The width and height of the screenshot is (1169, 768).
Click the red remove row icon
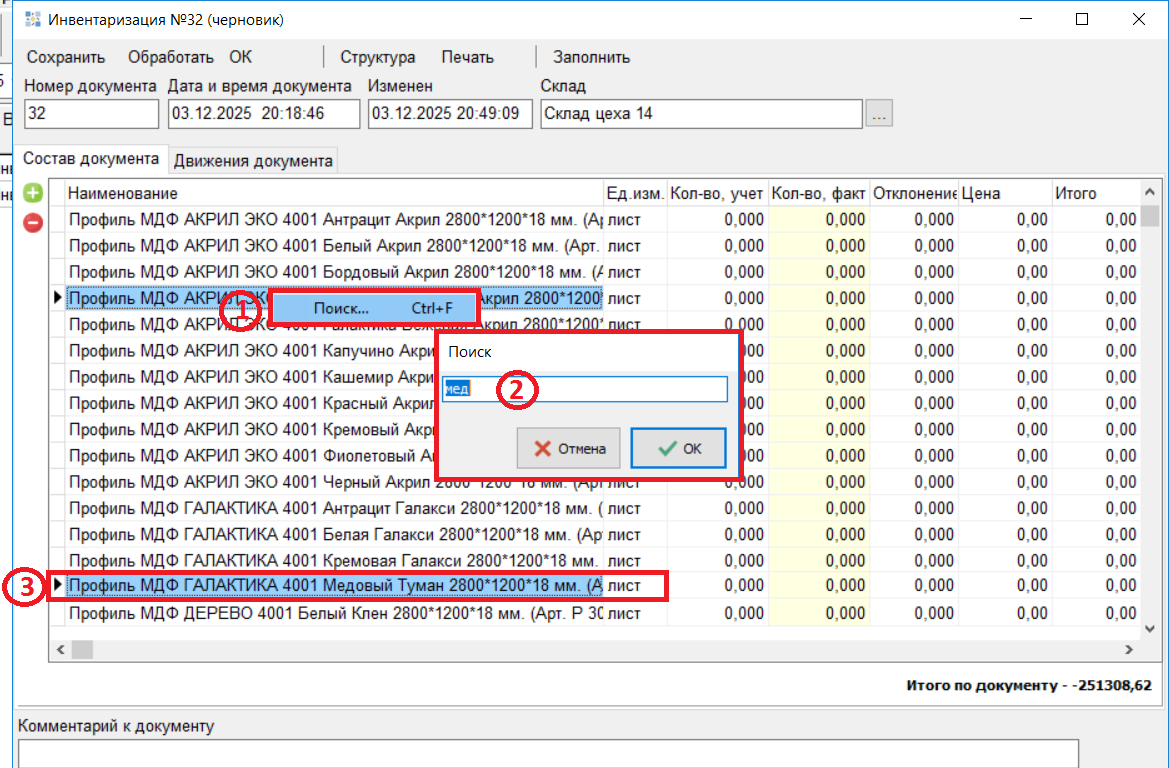click(33, 223)
